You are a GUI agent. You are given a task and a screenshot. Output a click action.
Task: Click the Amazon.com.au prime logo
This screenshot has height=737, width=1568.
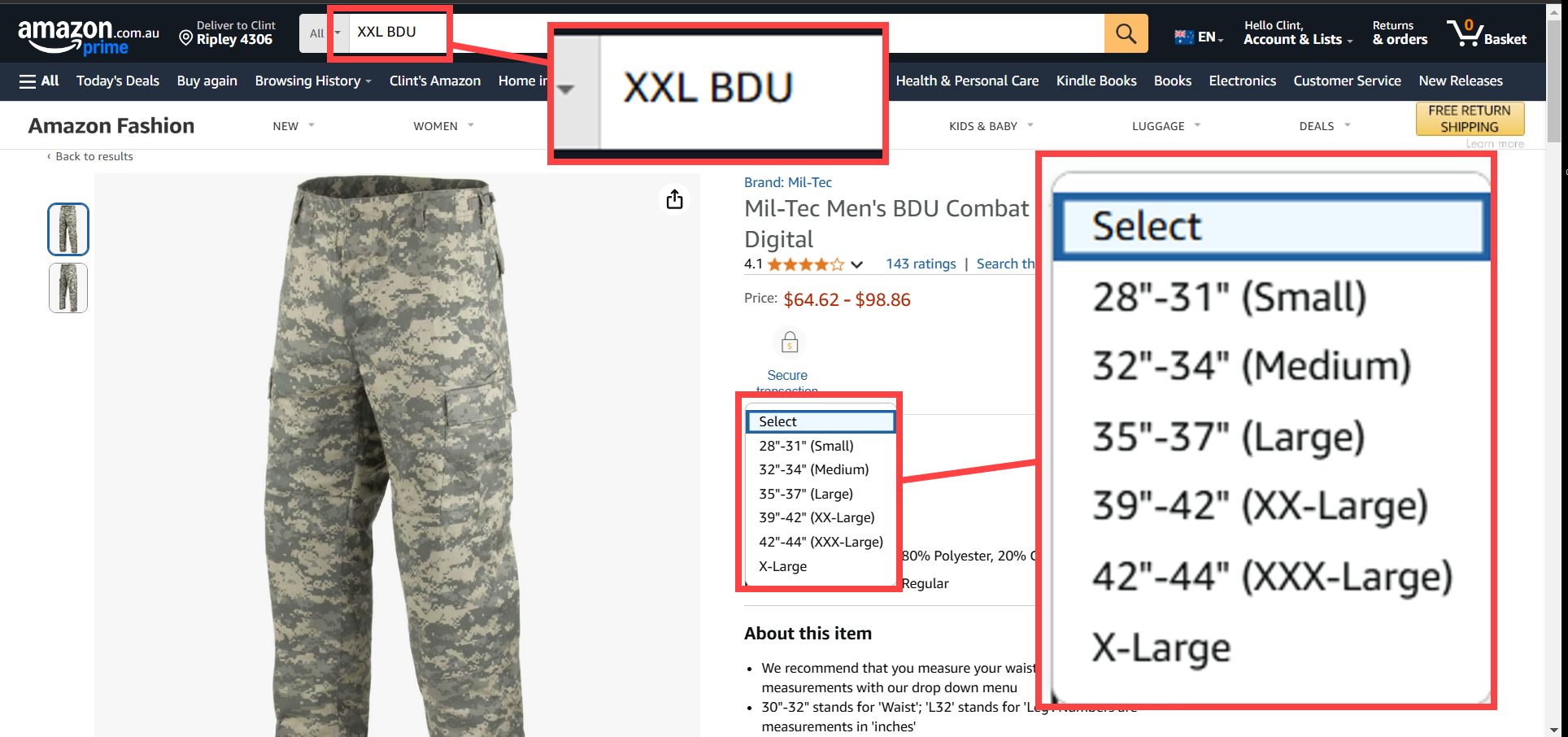click(x=89, y=37)
